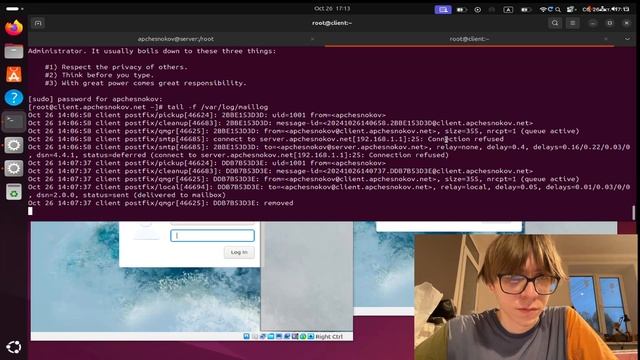The width and height of the screenshot is (640, 360).
Task: Click the Log In button in the VM
Action: click(239, 252)
